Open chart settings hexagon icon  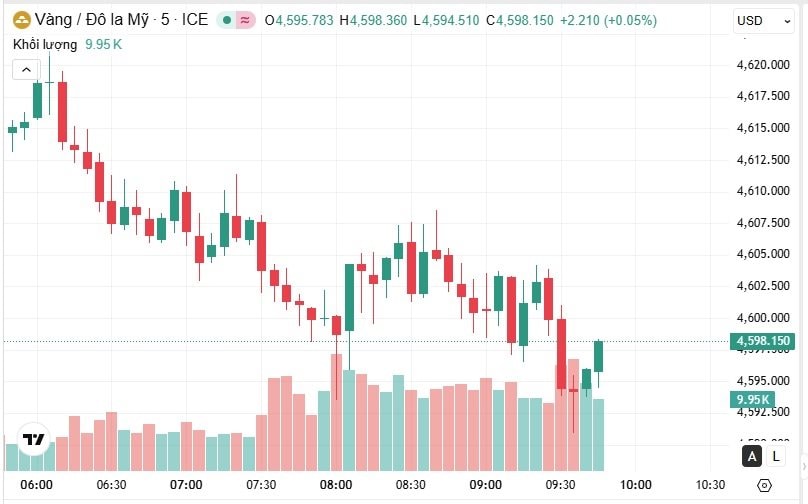click(764, 485)
